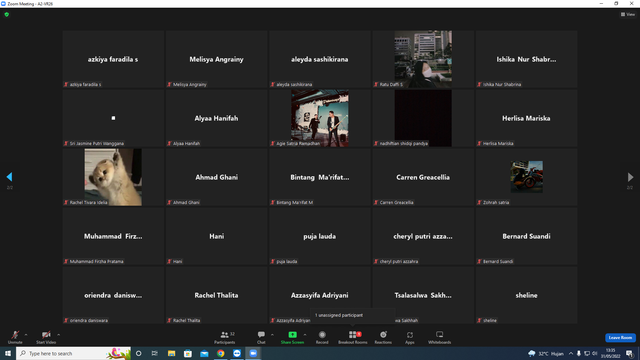
Task: Open the Reactions menu
Action: [383, 337]
